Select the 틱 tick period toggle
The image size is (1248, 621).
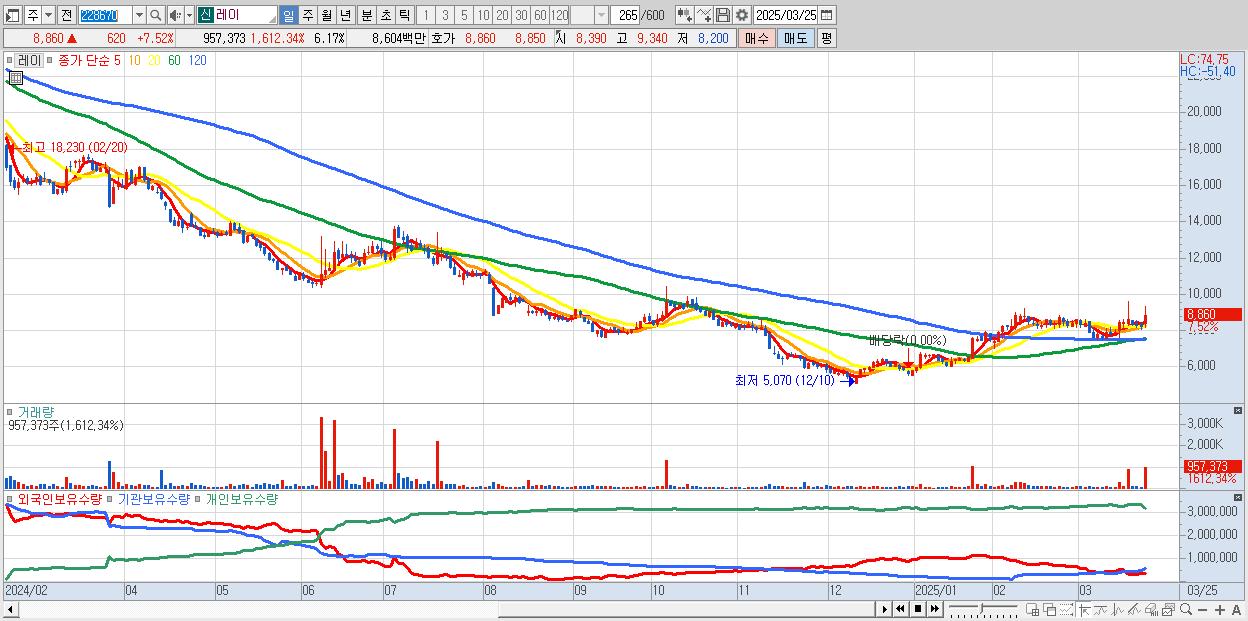click(x=404, y=15)
